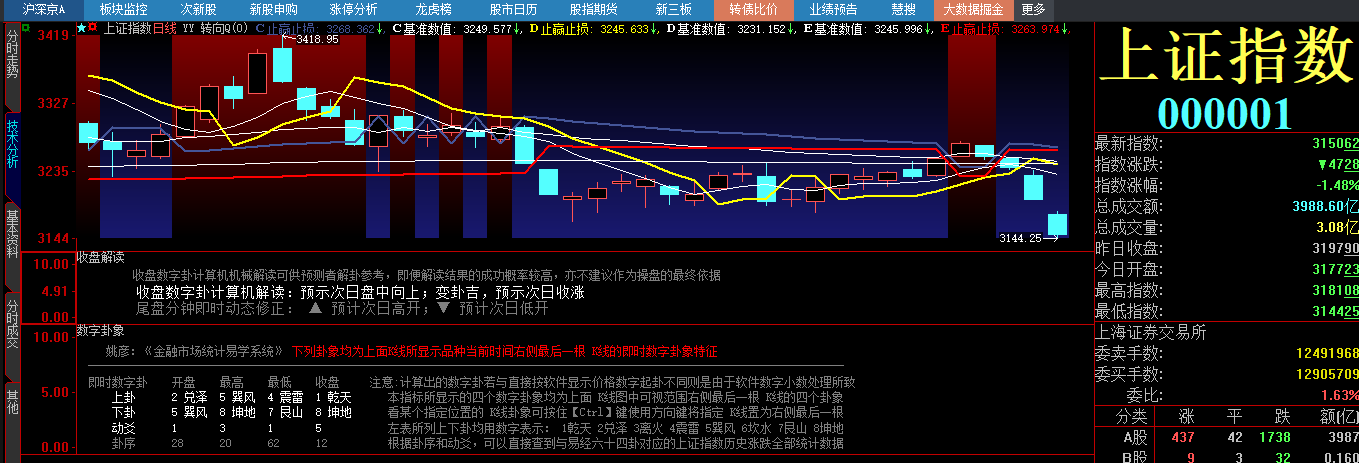Screen dimensions: 1359x463
Task: Switch to the 龙虎榜 tab
Action: (432, 9)
